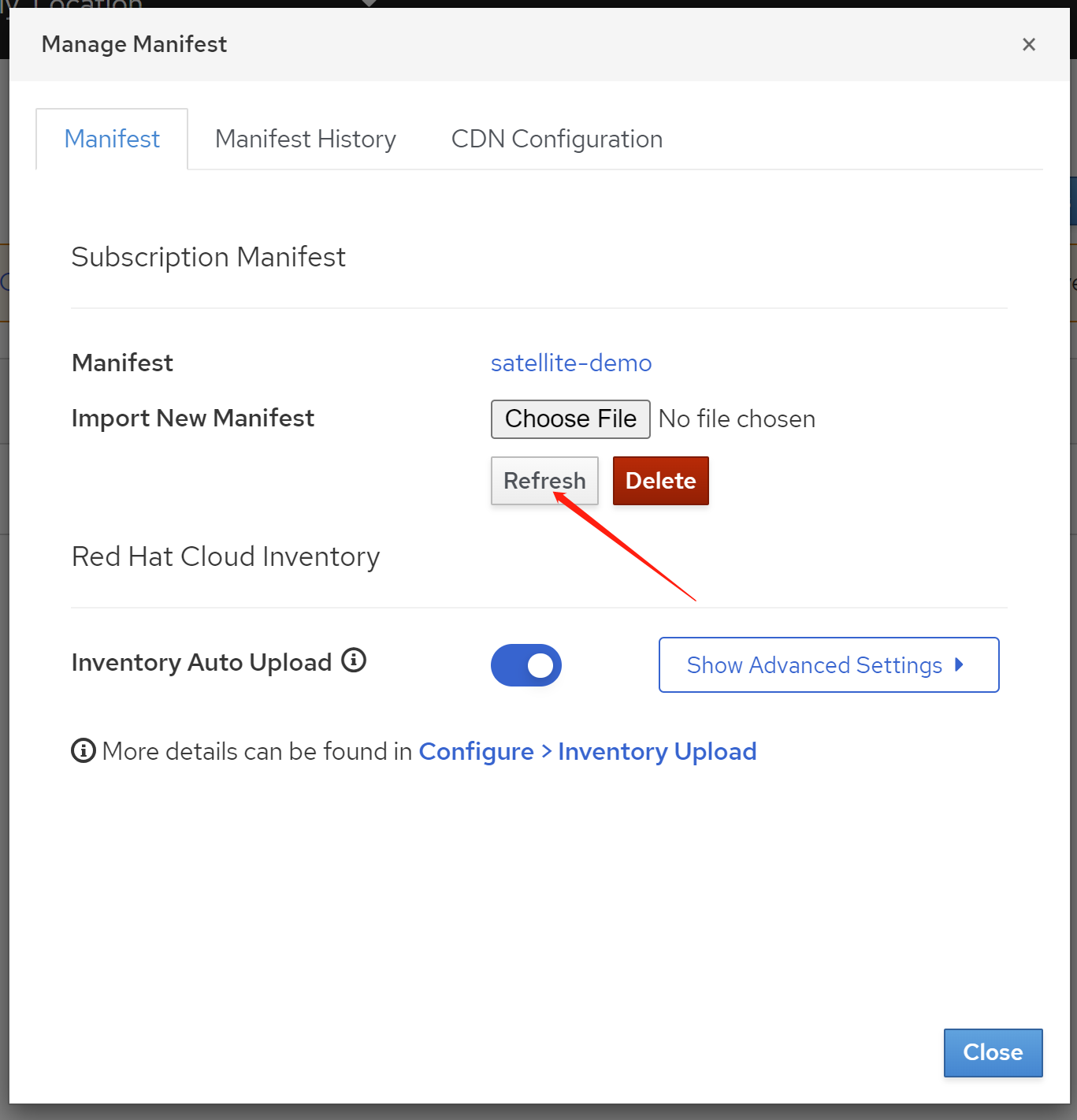Expand Show Advanced Settings
This screenshot has height=1120, width=1077.
827,665
